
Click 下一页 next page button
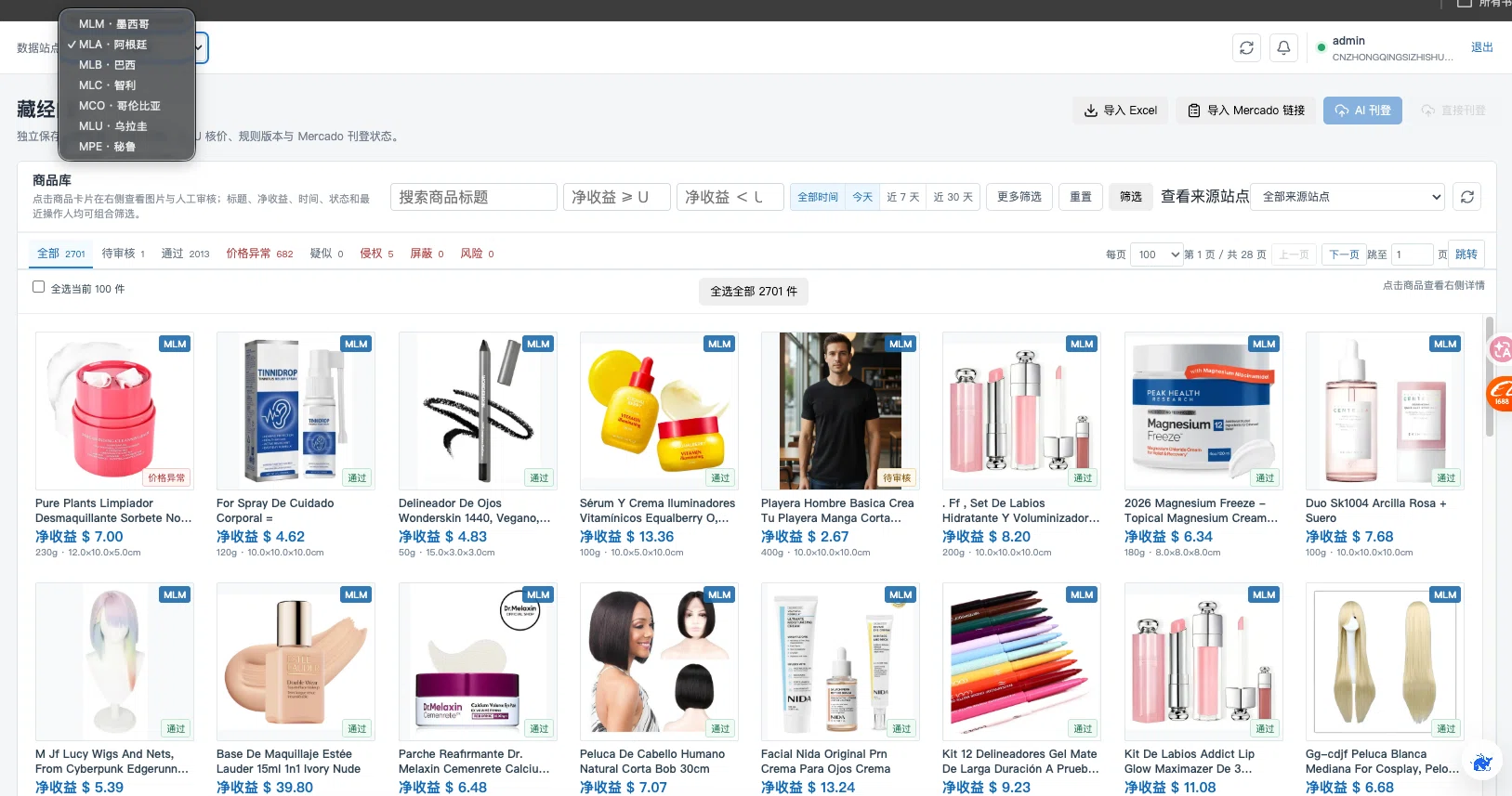(x=1343, y=254)
